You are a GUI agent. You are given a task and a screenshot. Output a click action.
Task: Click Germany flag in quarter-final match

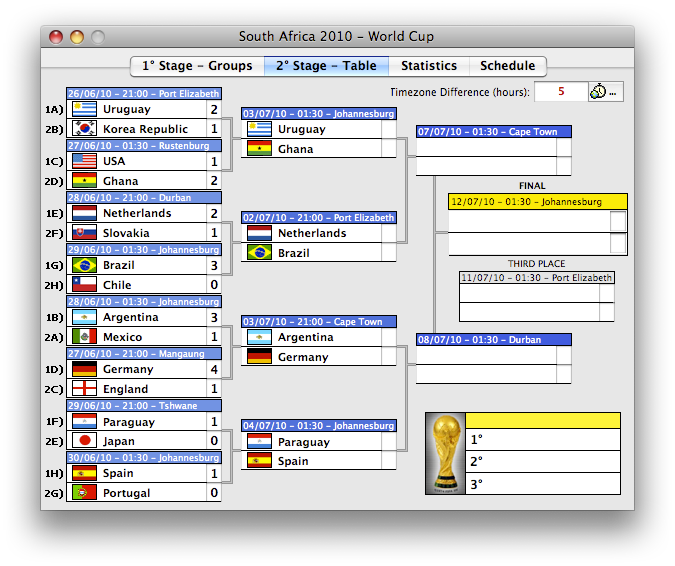coord(259,357)
